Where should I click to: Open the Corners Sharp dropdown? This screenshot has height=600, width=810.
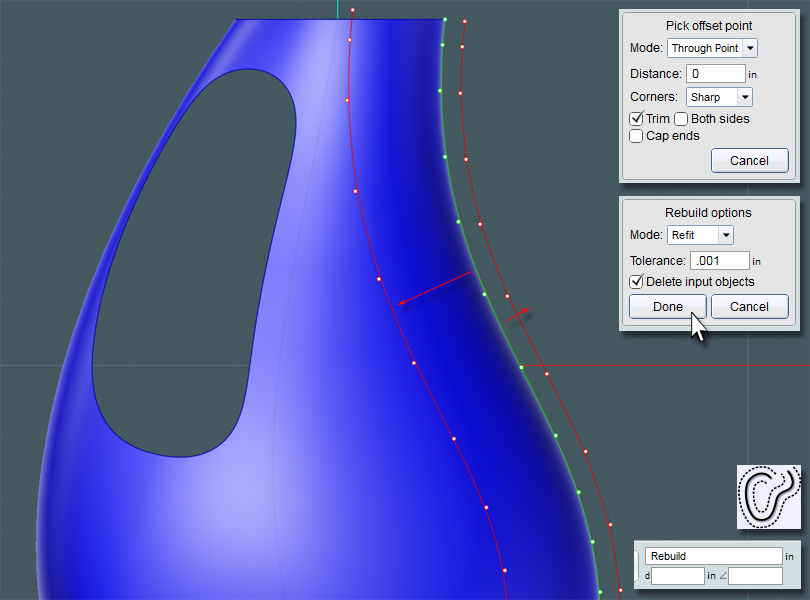pos(719,97)
